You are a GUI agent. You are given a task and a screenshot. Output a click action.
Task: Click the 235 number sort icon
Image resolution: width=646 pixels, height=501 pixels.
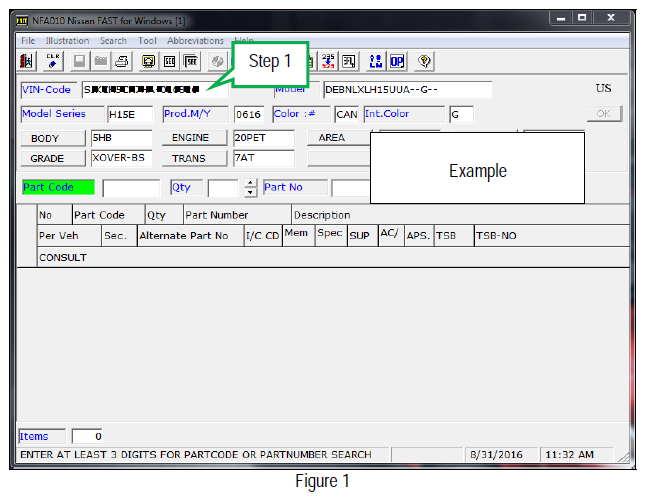pyautogui.click(x=328, y=61)
